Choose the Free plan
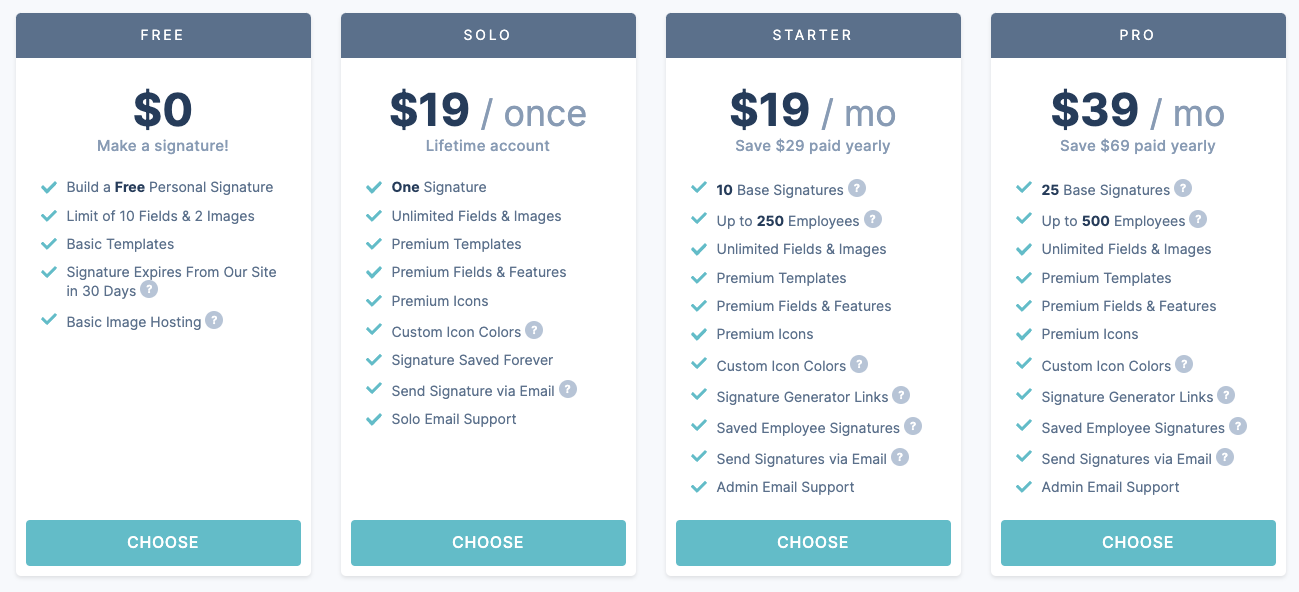Screen dimensions: 1299x592 point(163,542)
